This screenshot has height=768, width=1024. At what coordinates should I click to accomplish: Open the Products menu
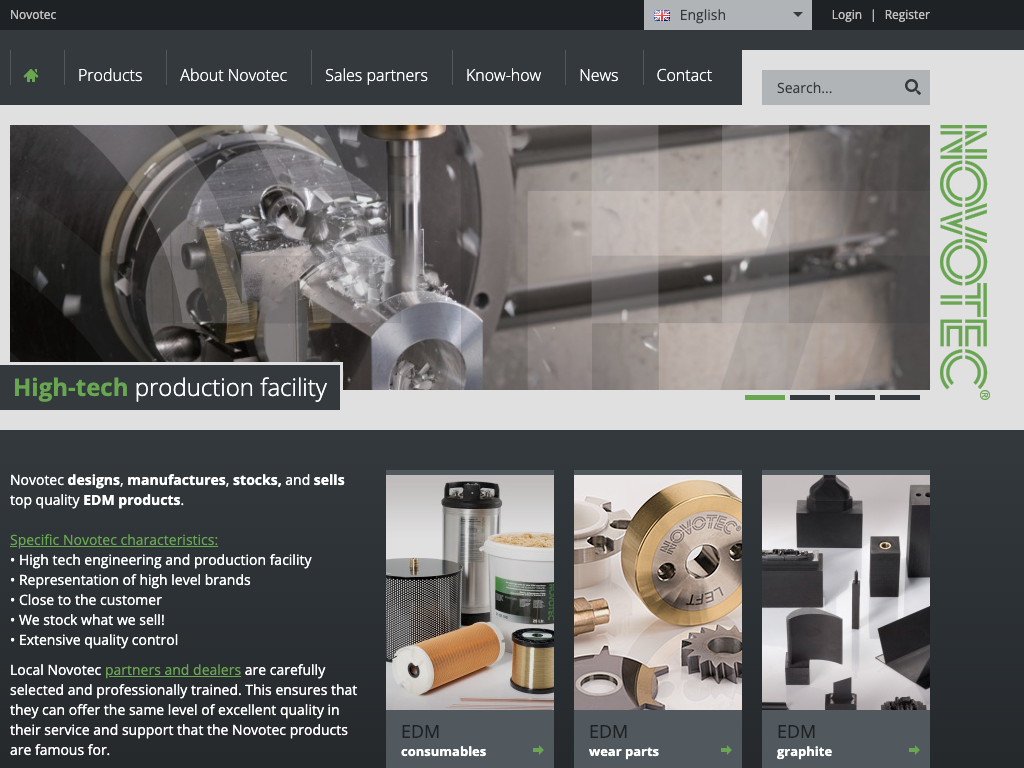click(x=110, y=75)
